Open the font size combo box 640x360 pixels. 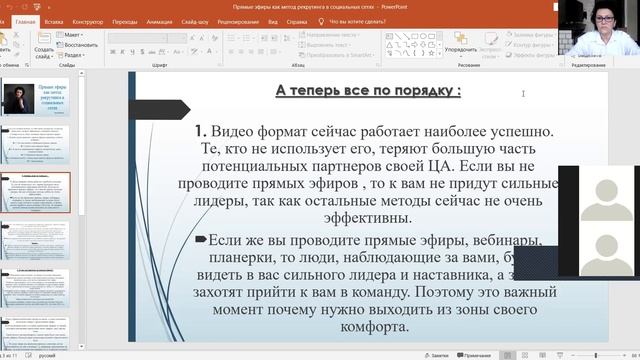point(177,38)
